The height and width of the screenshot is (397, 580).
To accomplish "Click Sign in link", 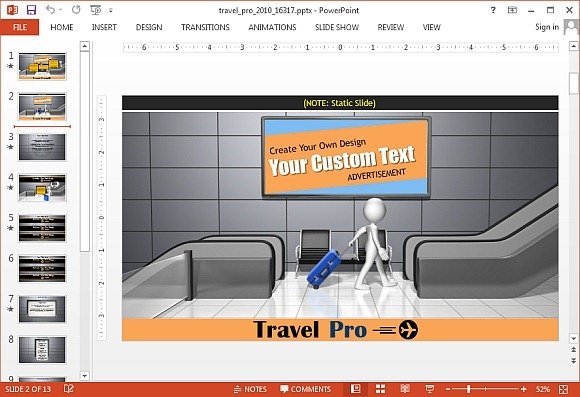I will click(x=547, y=27).
